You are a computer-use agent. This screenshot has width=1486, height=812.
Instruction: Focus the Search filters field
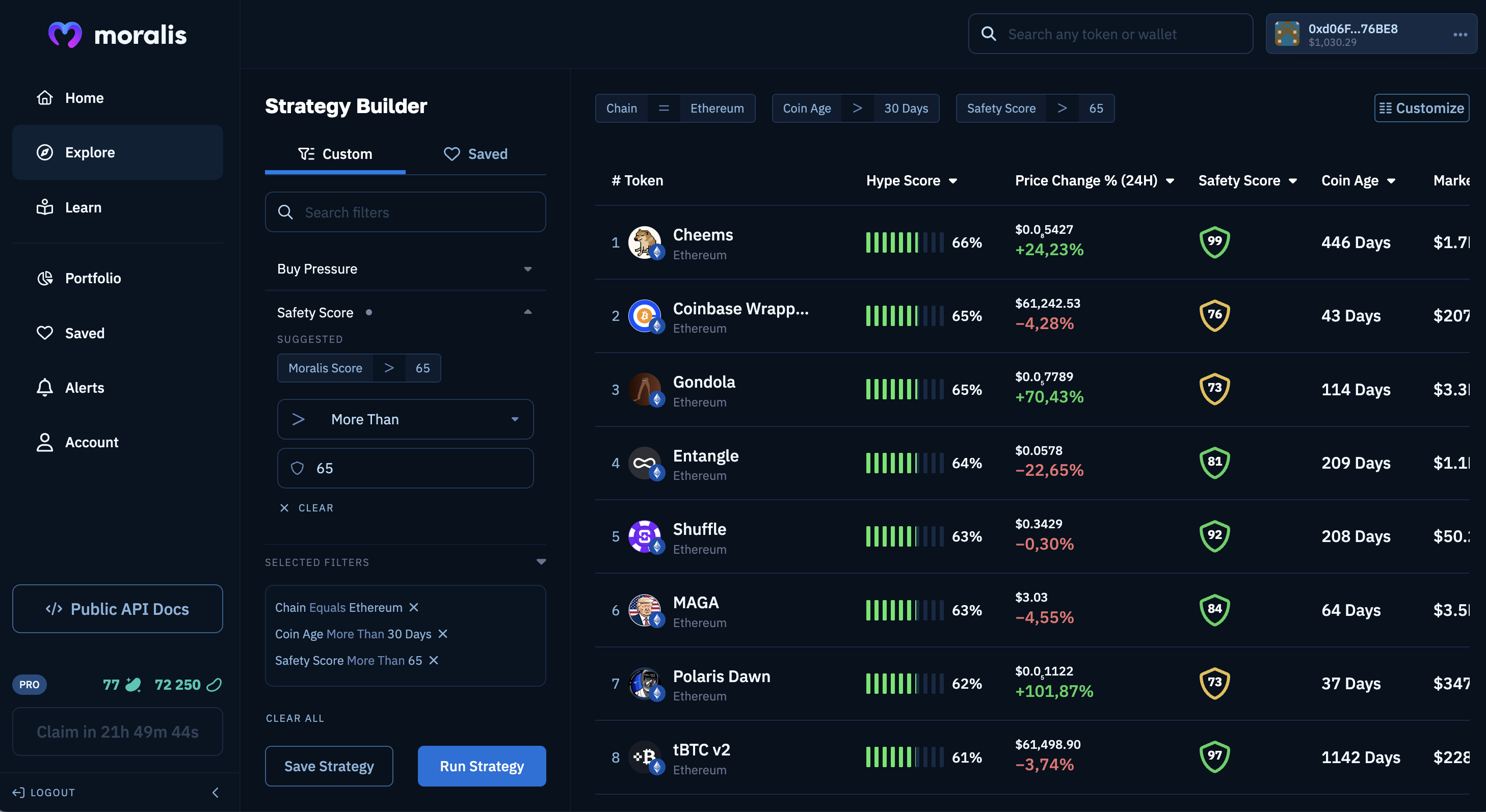coord(406,212)
